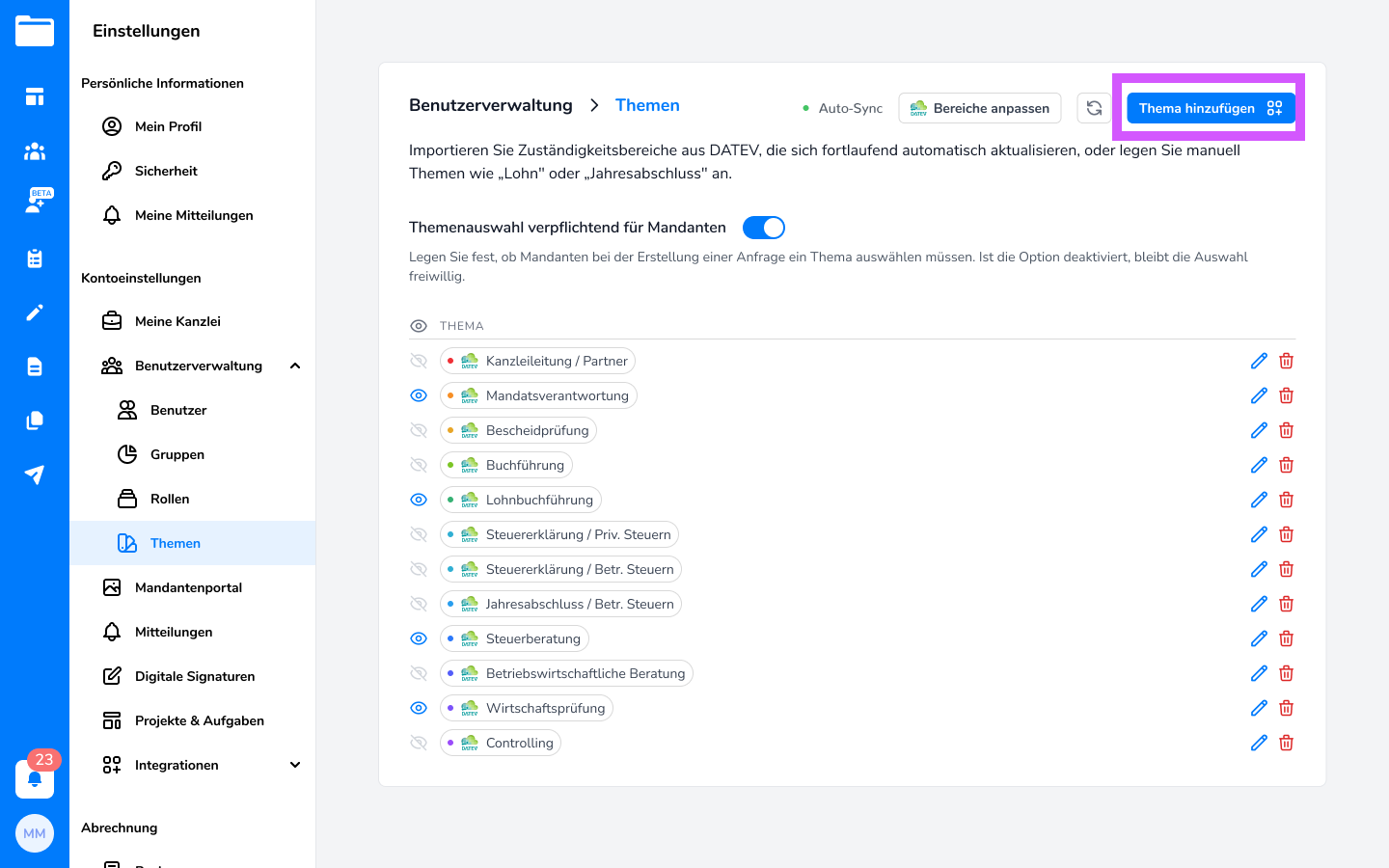Open the Gruppen settings page
1389x868 pixels.
(x=177, y=454)
